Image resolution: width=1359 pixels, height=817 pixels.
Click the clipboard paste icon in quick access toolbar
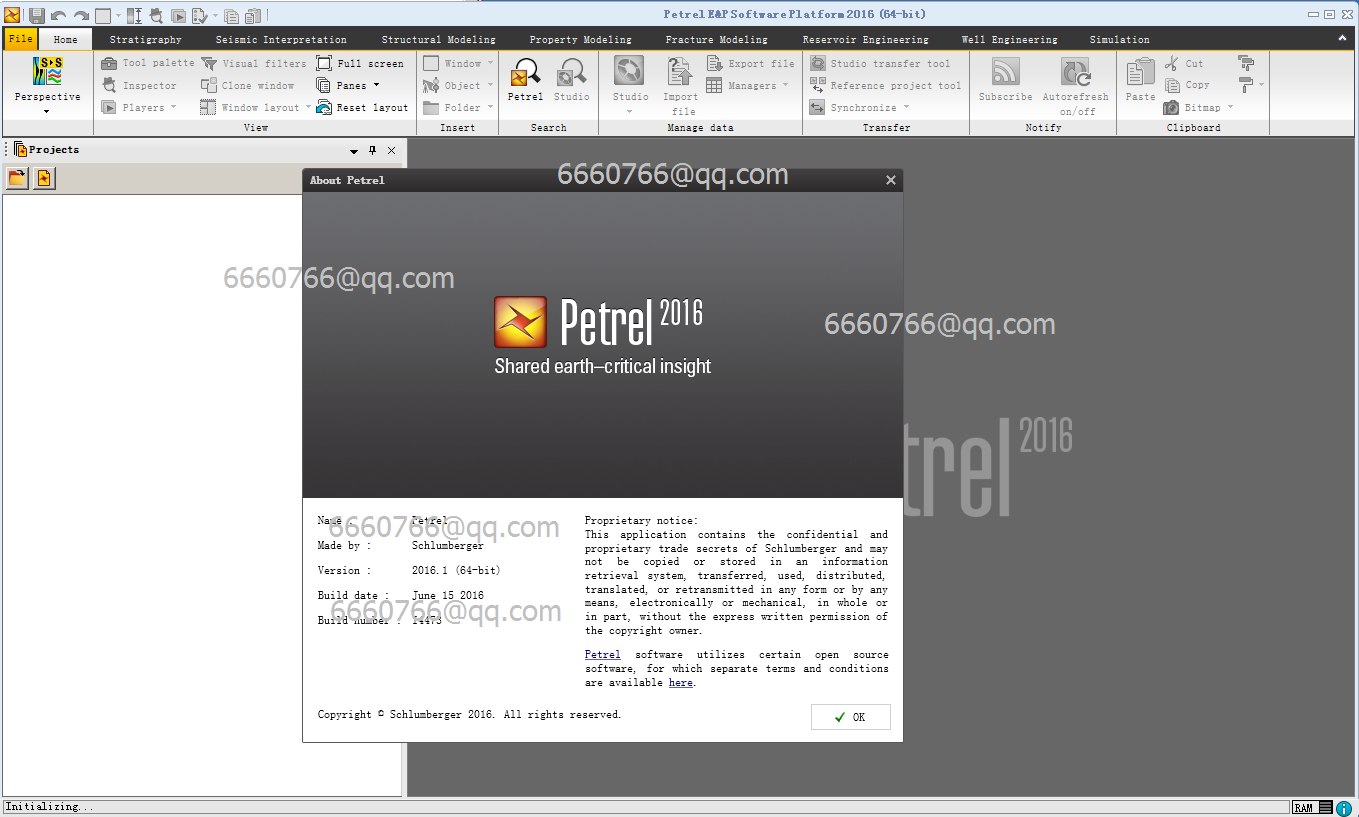point(253,15)
